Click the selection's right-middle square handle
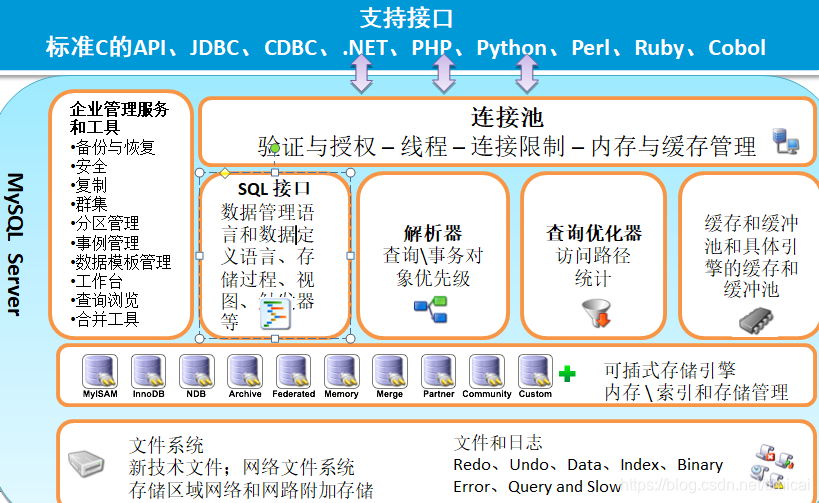This screenshot has width=819, height=503. [350, 255]
